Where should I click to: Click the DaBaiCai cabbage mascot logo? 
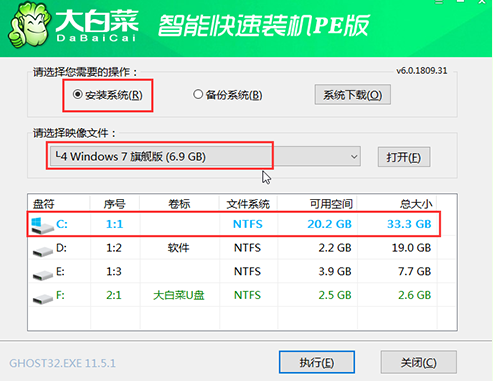(x=29, y=25)
